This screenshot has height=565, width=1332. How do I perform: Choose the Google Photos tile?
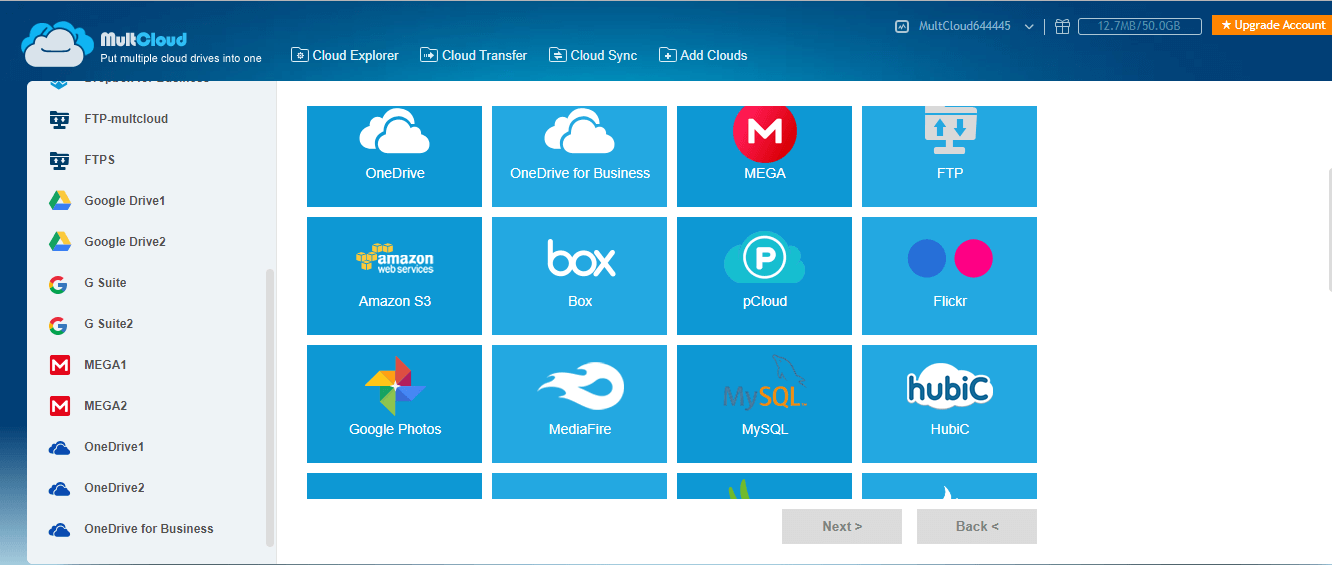click(394, 403)
